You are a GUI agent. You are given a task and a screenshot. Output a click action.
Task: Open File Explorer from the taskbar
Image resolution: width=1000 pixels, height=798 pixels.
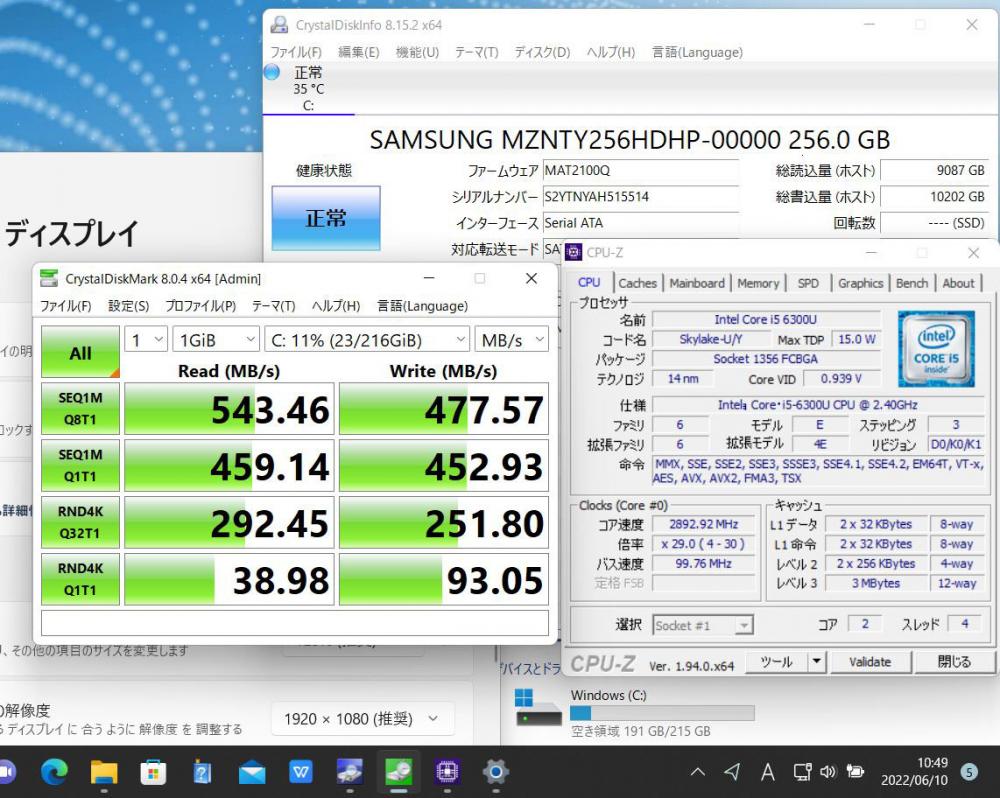click(104, 772)
